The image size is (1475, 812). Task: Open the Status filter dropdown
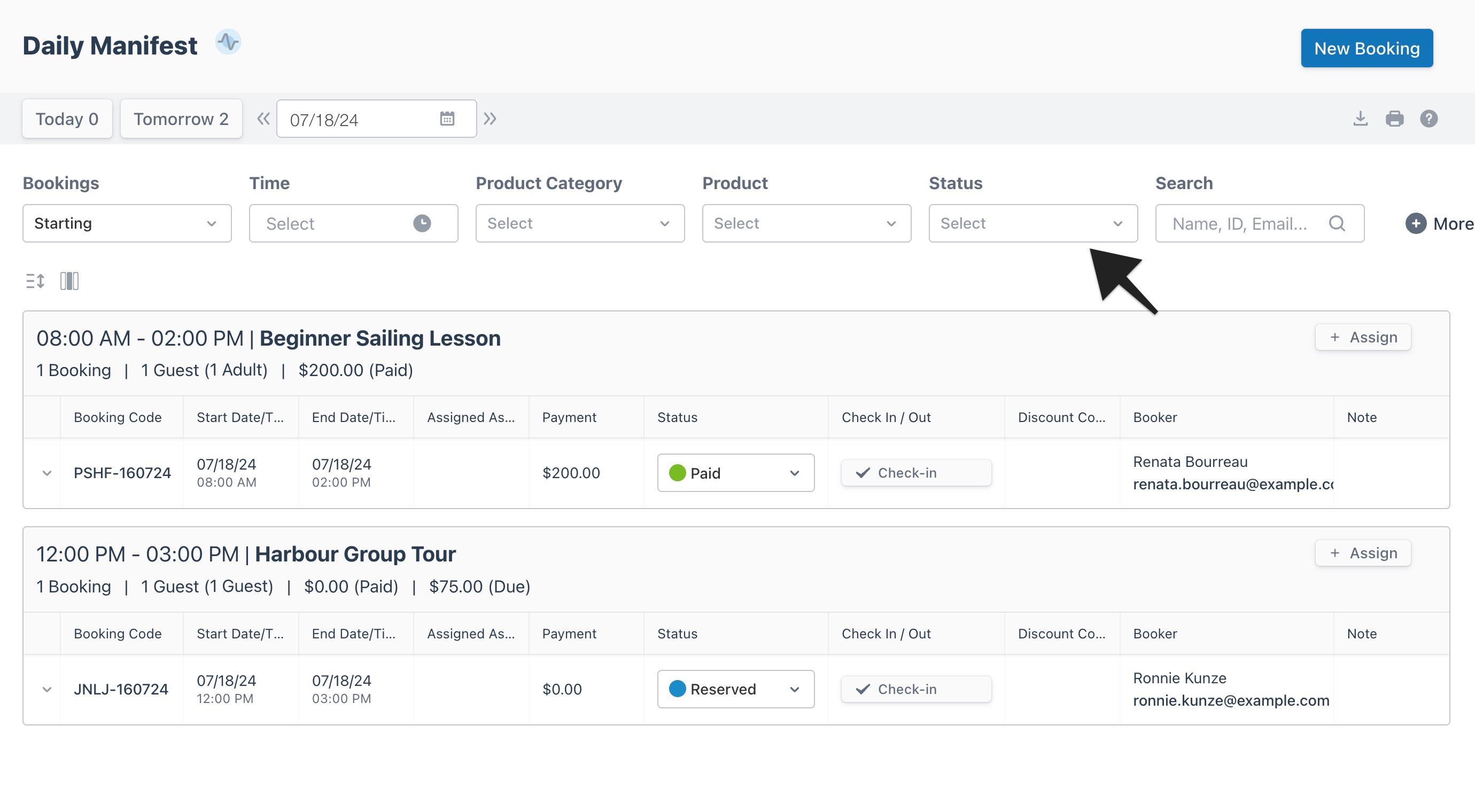1033,223
